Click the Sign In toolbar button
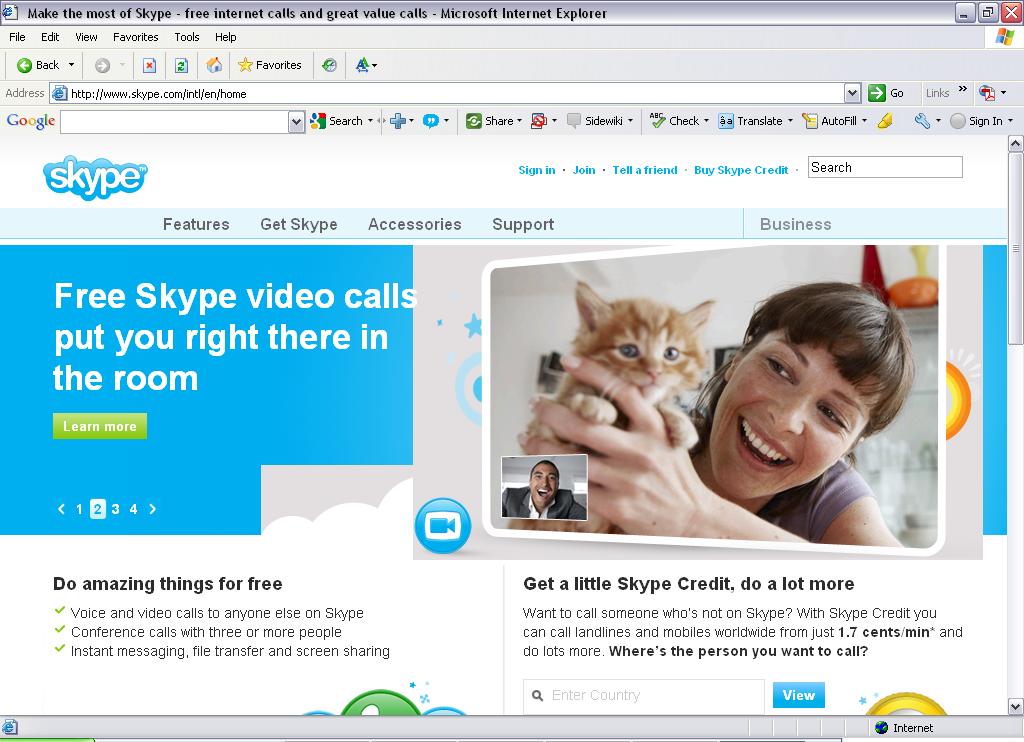This screenshot has width=1024, height=742. point(976,121)
